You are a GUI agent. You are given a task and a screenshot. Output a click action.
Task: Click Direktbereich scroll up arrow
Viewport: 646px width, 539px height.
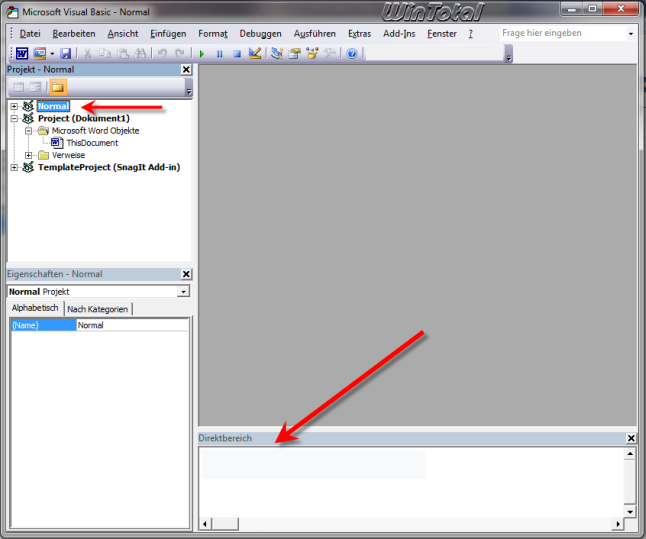pyautogui.click(x=630, y=454)
